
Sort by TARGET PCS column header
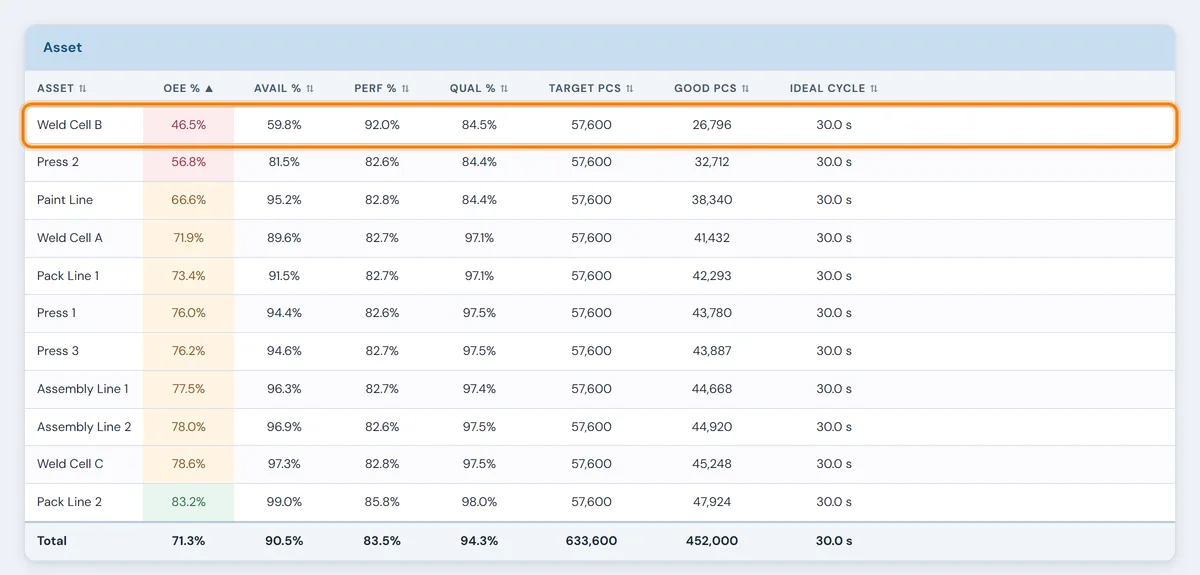[592, 88]
